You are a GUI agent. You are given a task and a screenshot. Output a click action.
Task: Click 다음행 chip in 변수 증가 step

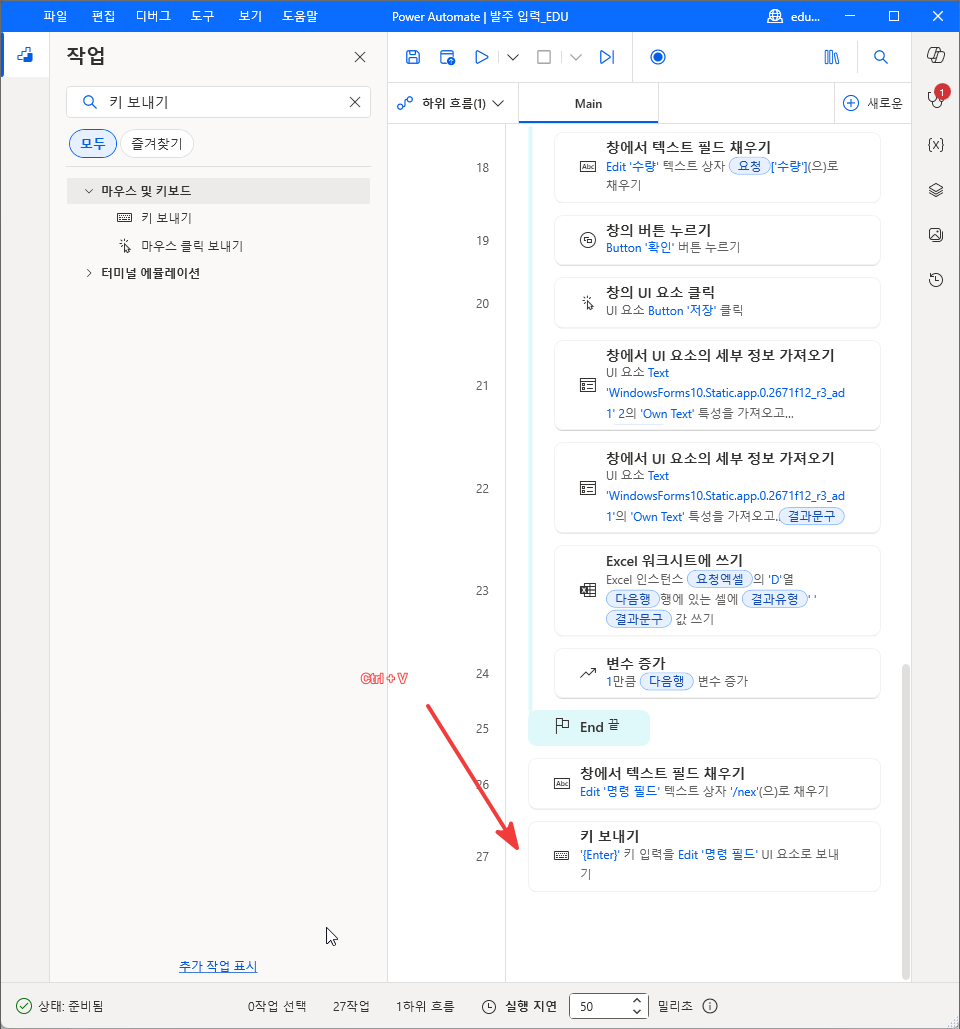click(x=667, y=681)
